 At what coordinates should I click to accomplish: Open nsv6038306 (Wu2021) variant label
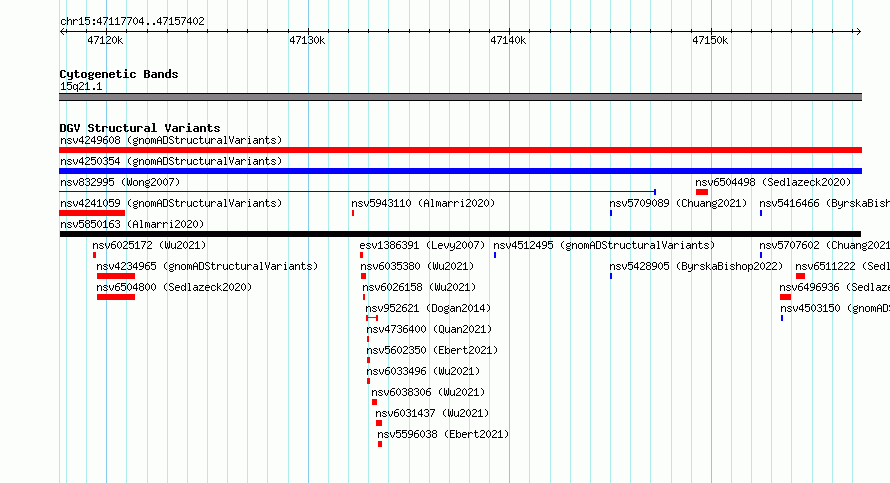tap(429, 392)
